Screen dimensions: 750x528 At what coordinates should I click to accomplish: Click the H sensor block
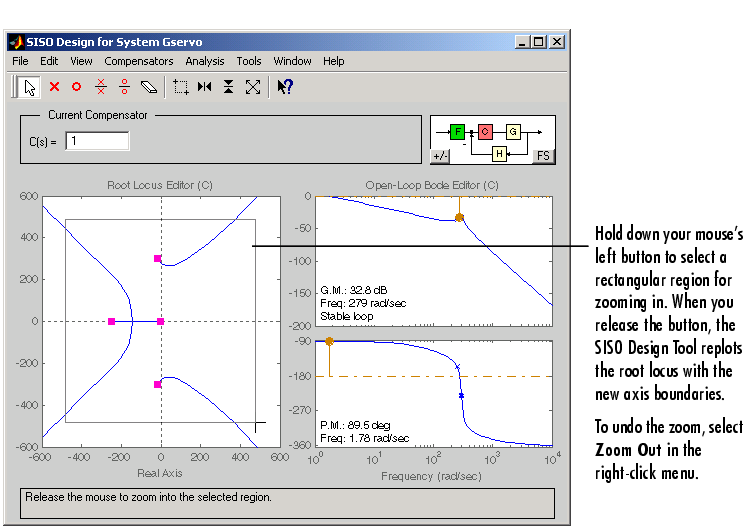(499, 154)
